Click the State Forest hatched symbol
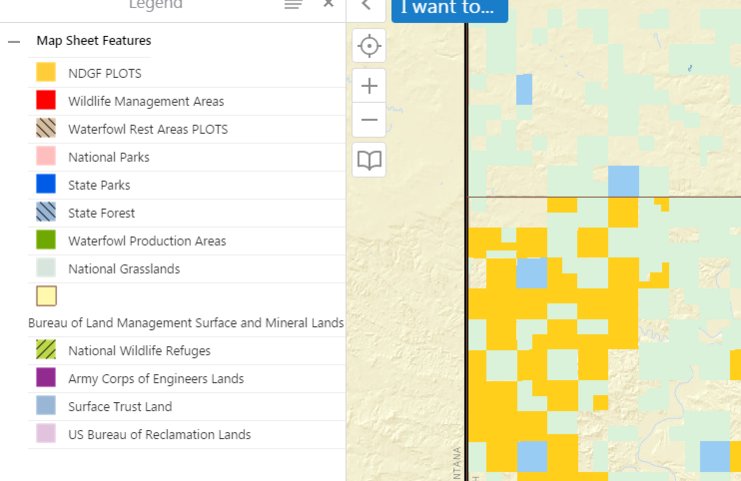This screenshot has width=741, height=481. click(x=46, y=212)
